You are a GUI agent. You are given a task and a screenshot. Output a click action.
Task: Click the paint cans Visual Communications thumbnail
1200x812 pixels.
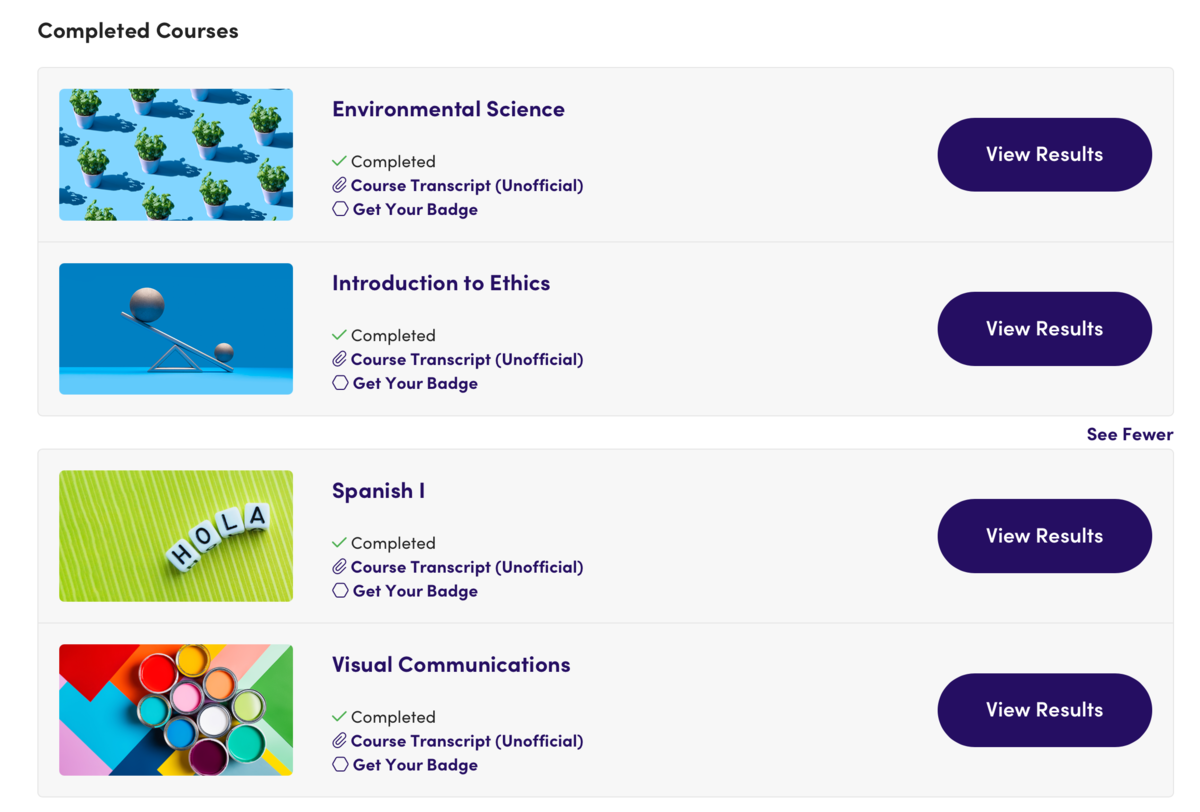point(176,710)
